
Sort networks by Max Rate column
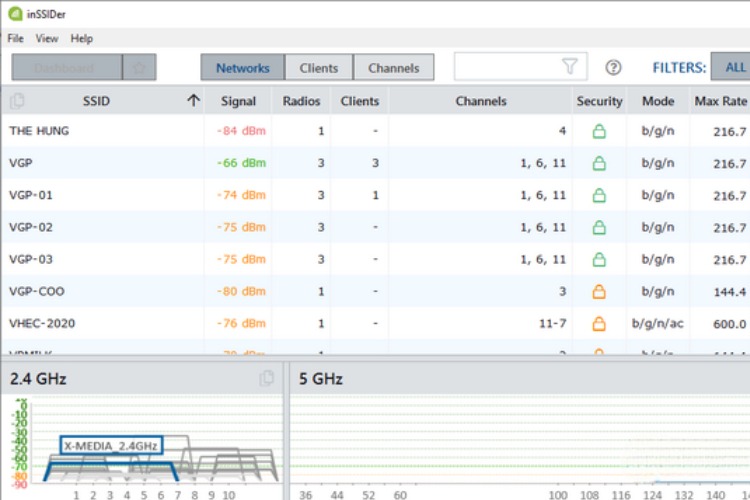tap(720, 101)
